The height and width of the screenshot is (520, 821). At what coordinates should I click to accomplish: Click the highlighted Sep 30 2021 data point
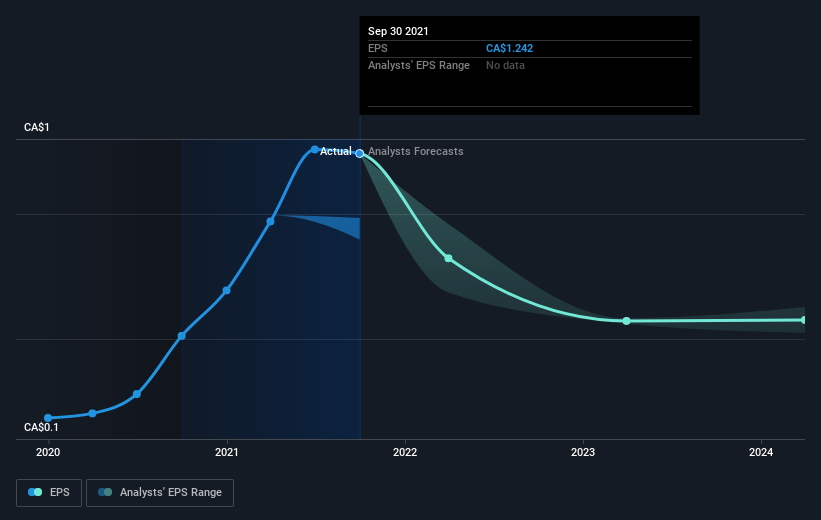360,154
